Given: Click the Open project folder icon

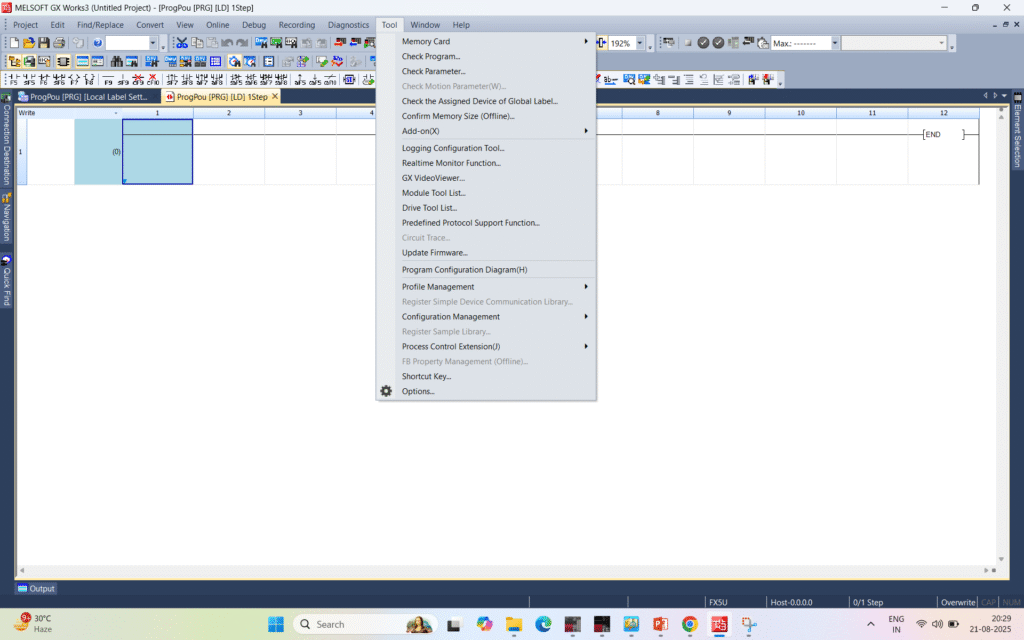Looking at the screenshot, I should tap(29, 43).
